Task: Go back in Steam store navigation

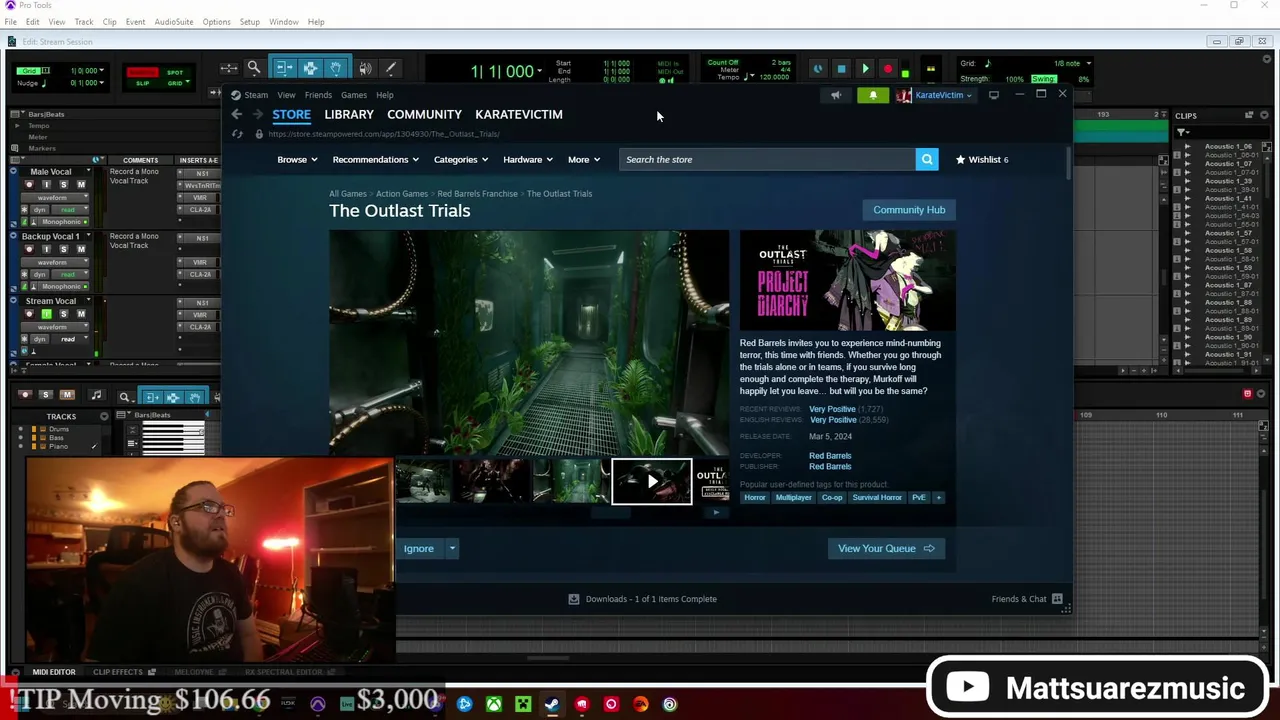Action: click(237, 114)
